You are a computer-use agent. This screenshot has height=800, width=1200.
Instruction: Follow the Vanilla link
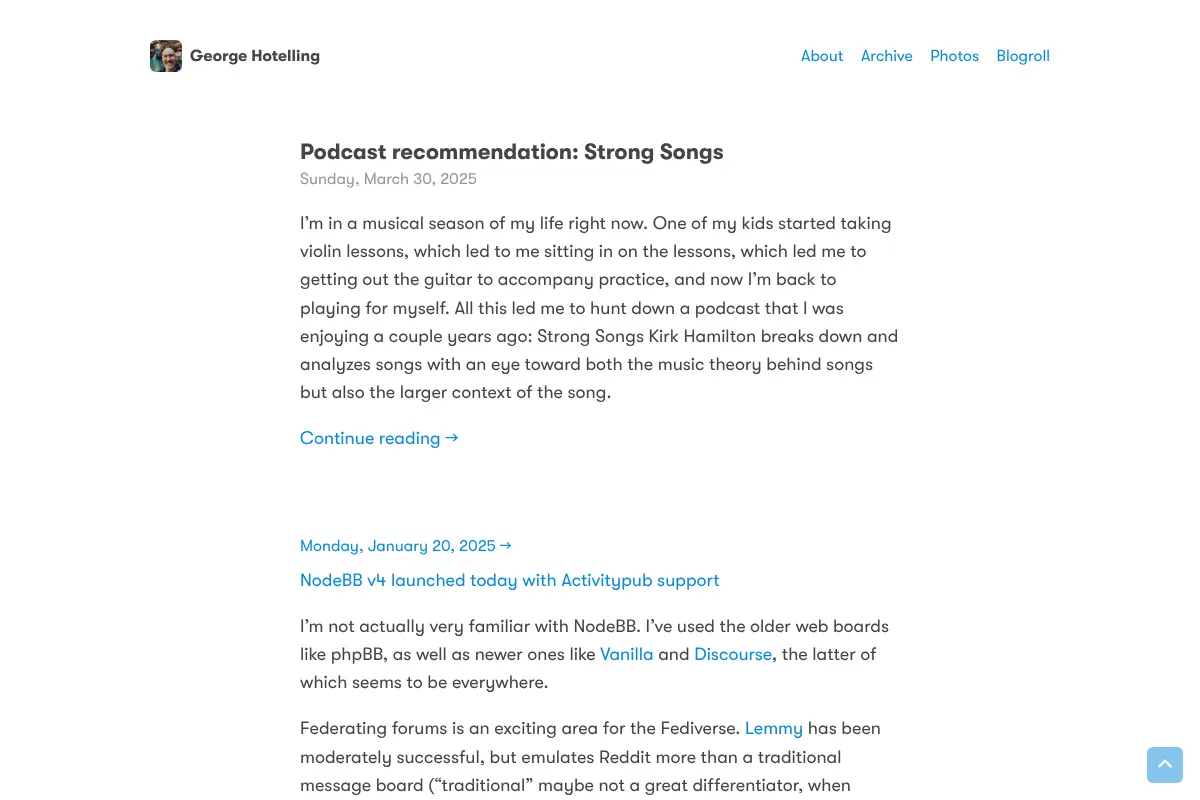[627, 654]
